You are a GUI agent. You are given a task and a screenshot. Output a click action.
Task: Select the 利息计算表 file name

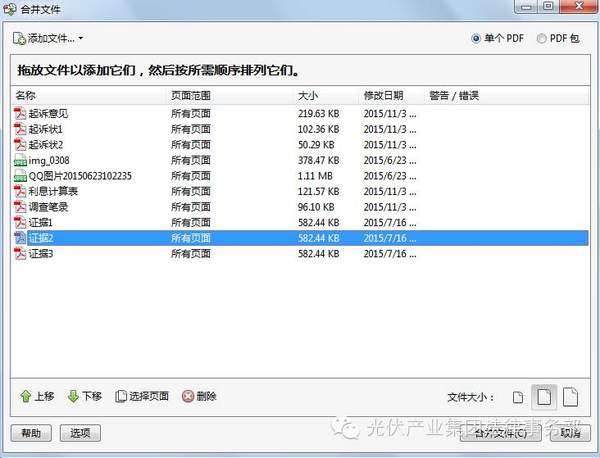tap(53, 191)
